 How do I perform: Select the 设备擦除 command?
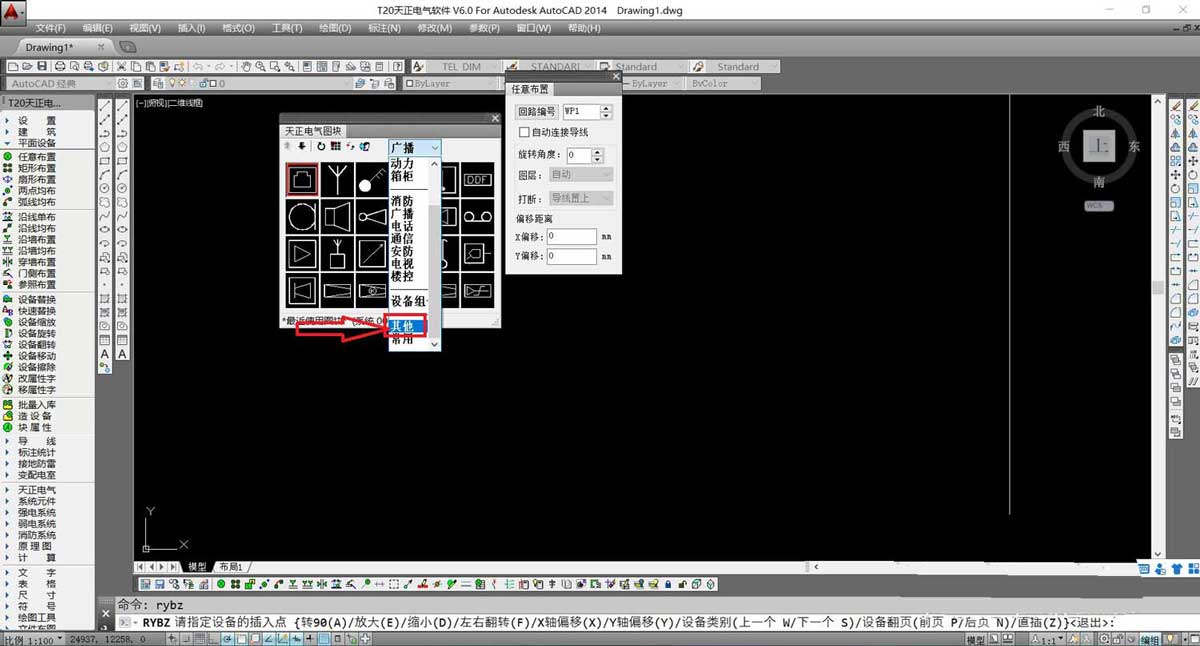tap(36, 367)
